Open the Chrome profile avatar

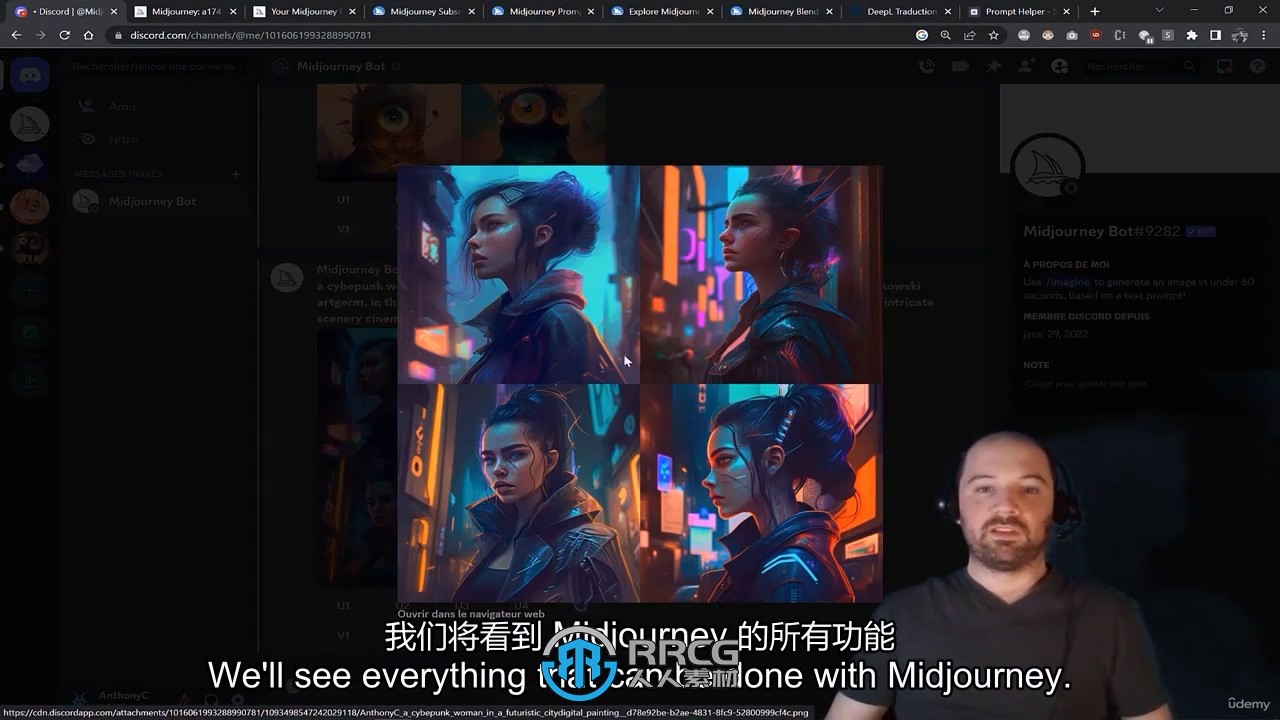pyautogui.click(x=1240, y=35)
